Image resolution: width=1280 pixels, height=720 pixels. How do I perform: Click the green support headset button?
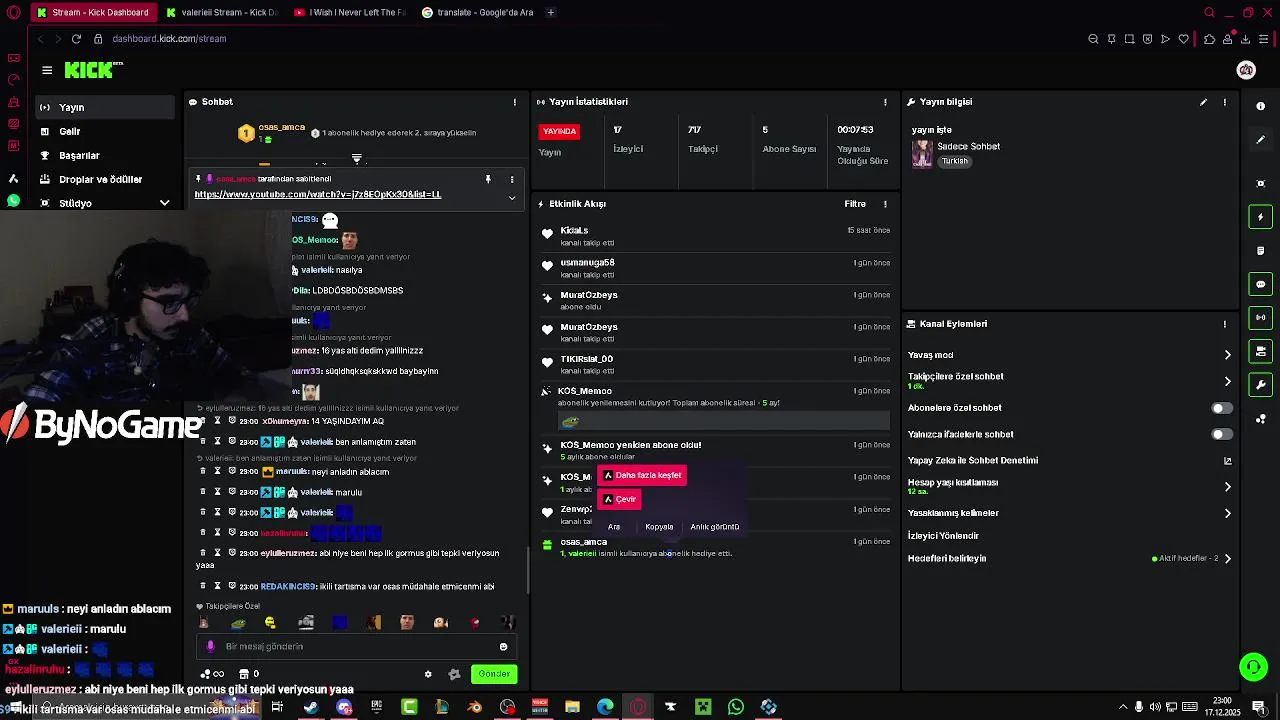pyautogui.click(x=1253, y=666)
